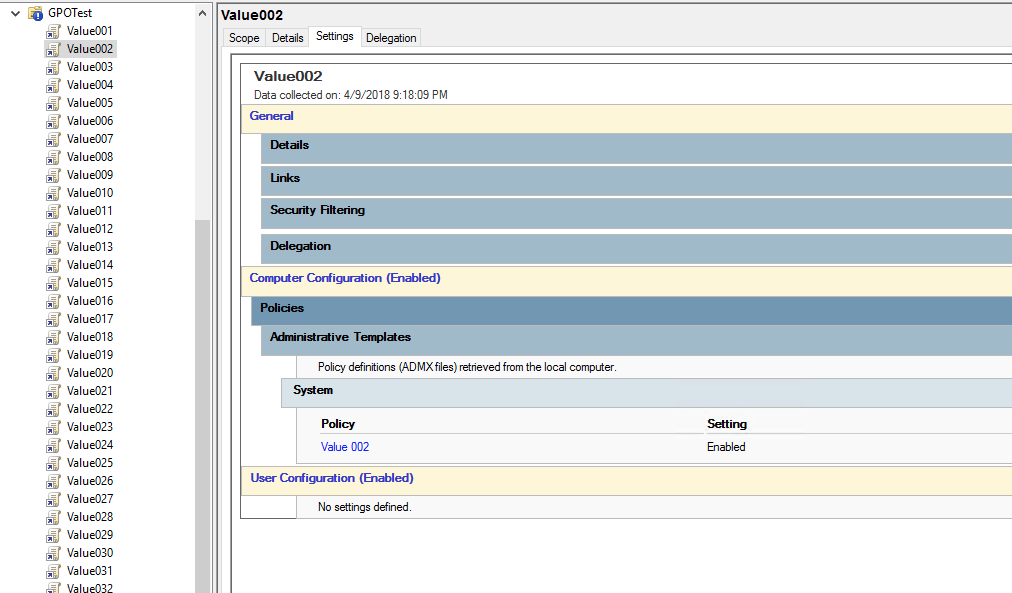This screenshot has width=1012, height=593.
Task: Click the Value005 GPO link icon
Action: coord(54,103)
